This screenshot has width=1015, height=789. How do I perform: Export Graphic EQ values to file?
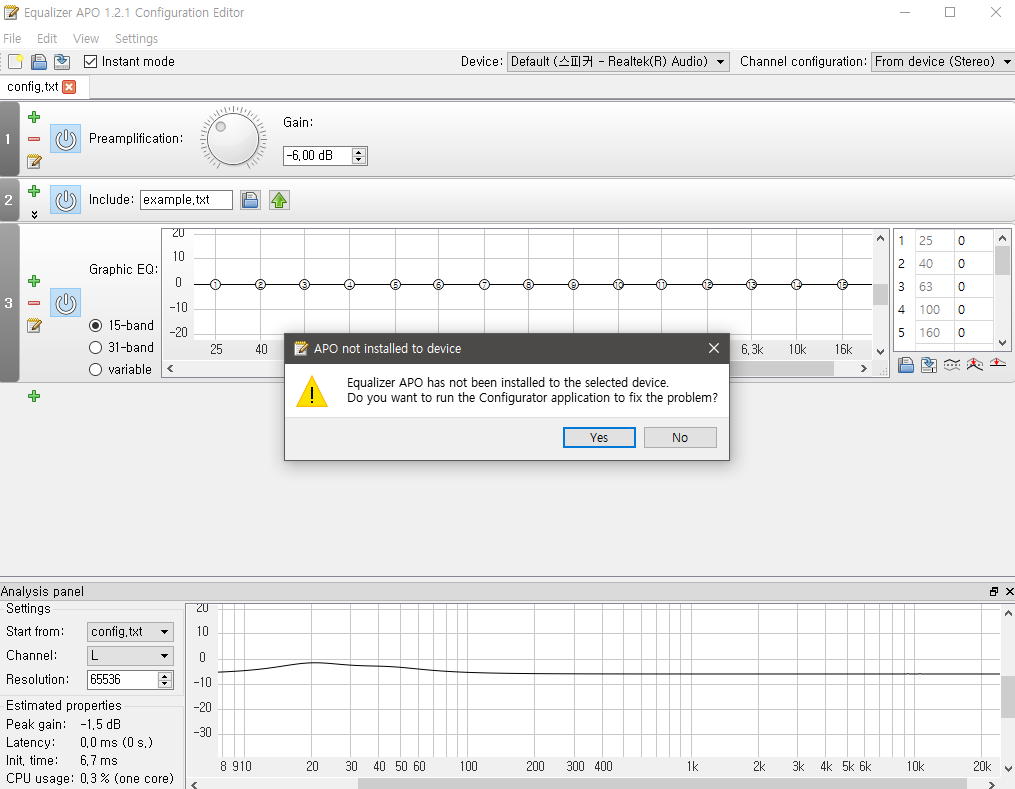pyautogui.click(x=929, y=365)
